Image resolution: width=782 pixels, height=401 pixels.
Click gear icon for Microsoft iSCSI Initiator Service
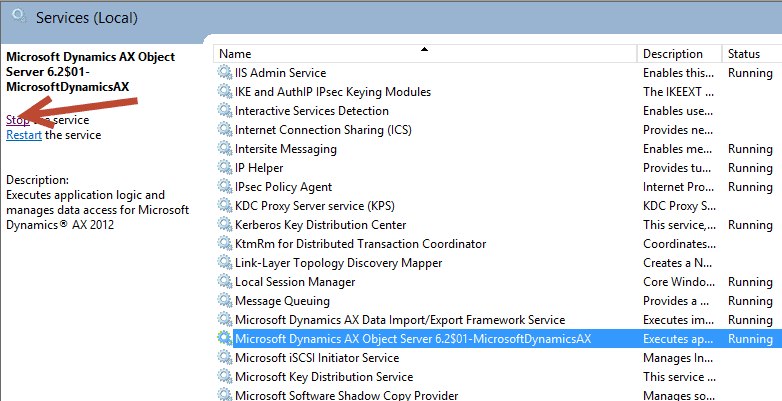pos(224,357)
